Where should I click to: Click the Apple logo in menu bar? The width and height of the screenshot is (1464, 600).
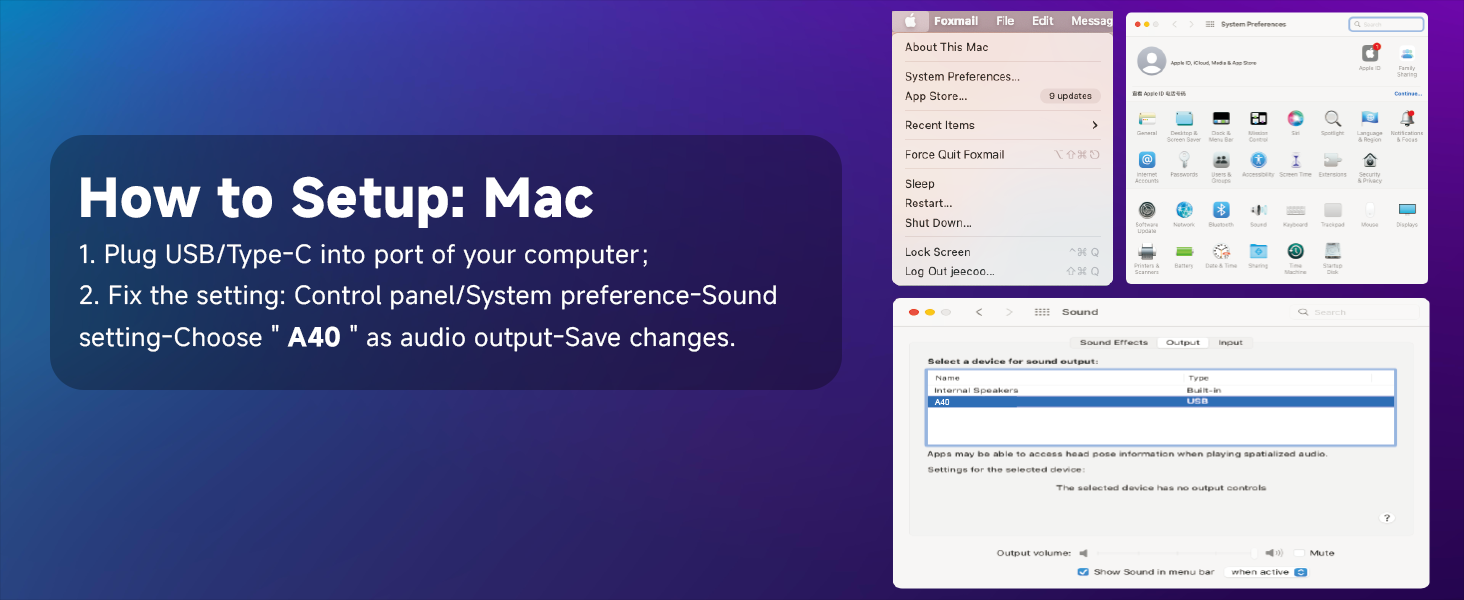pos(910,21)
